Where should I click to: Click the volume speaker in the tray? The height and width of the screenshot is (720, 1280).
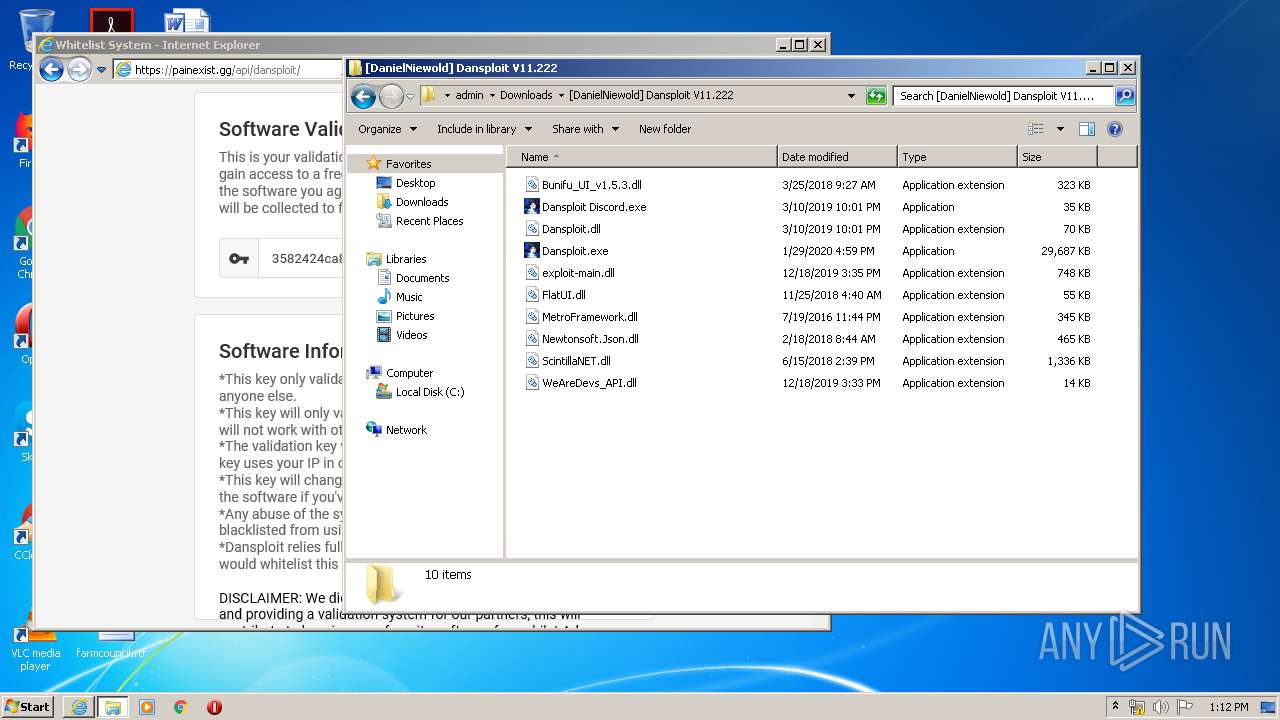click(x=1161, y=707)
